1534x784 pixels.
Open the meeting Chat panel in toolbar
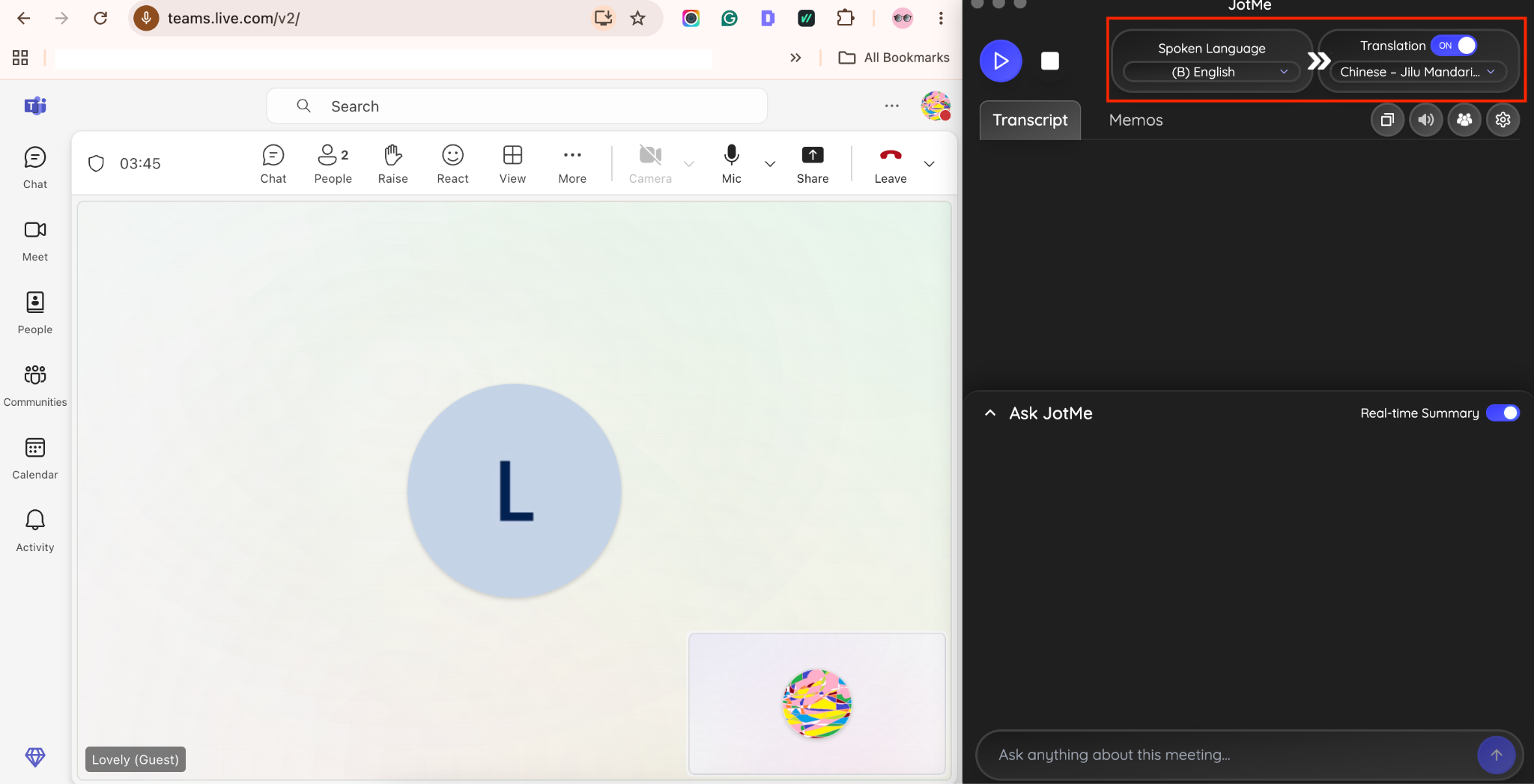(273, 164)
